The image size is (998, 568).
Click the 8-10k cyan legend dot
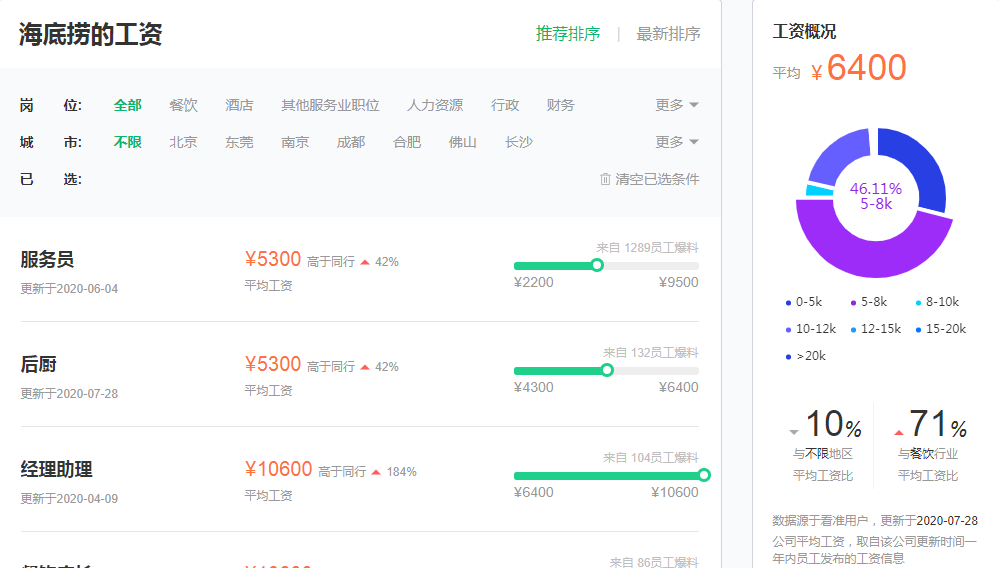coord(918,303)
